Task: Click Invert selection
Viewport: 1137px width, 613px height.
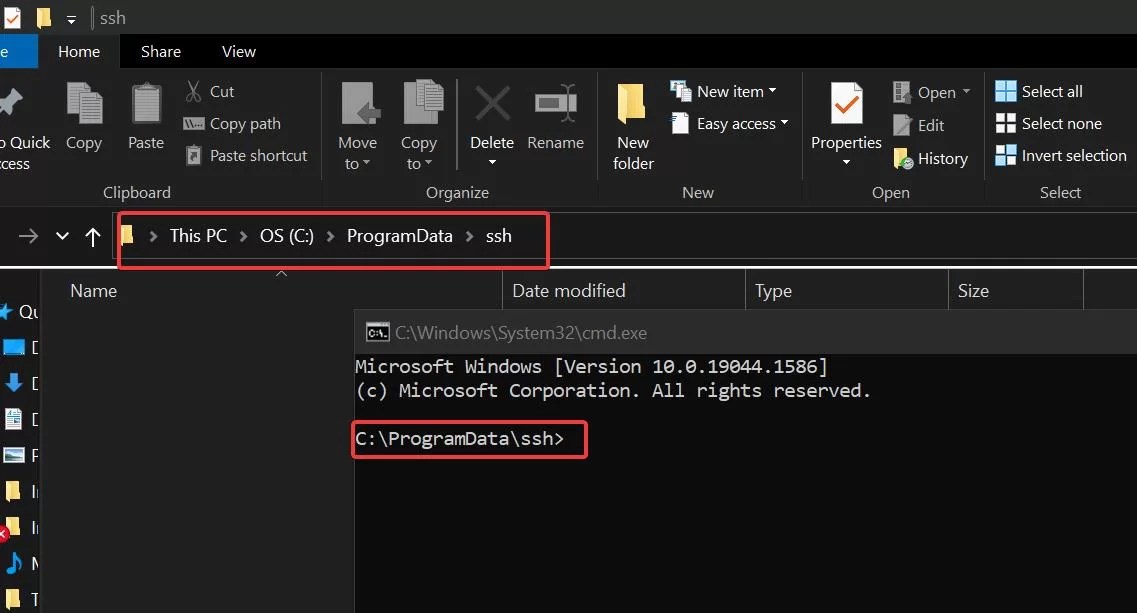Action: point(1061,155)
